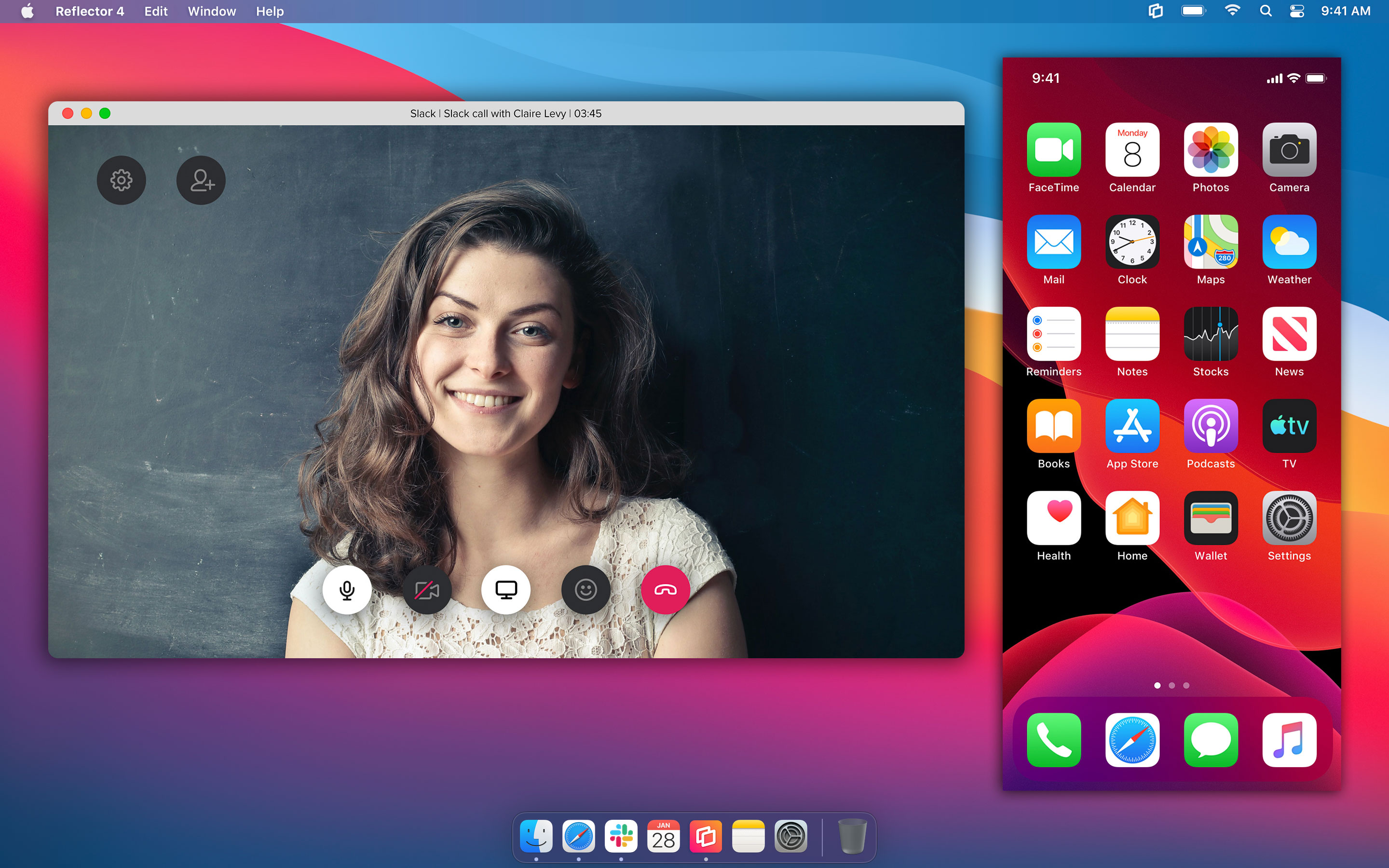Screen dimensions: 1389x868
Task: Open FaceTime on the mirrored iPhone
Action: pos(1054,150)
